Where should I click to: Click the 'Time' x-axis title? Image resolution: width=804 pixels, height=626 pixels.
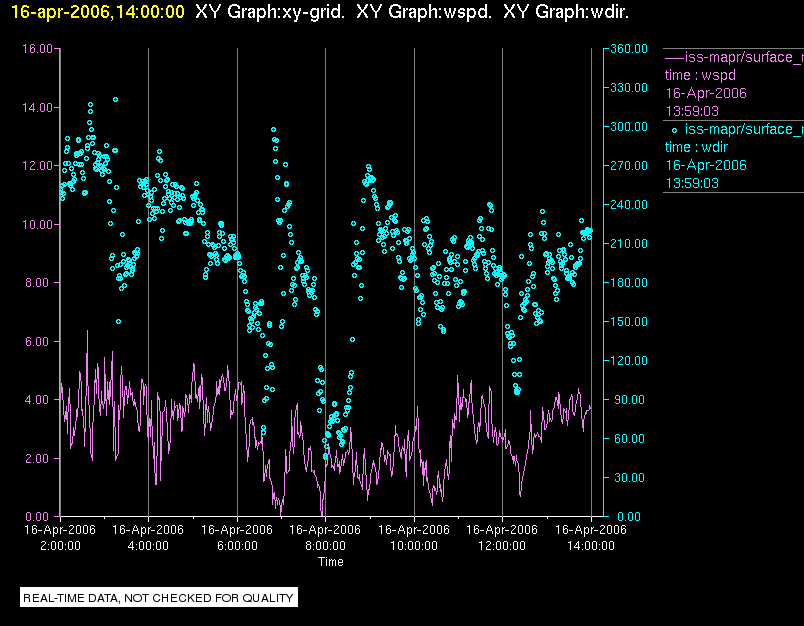coord(331,562)
